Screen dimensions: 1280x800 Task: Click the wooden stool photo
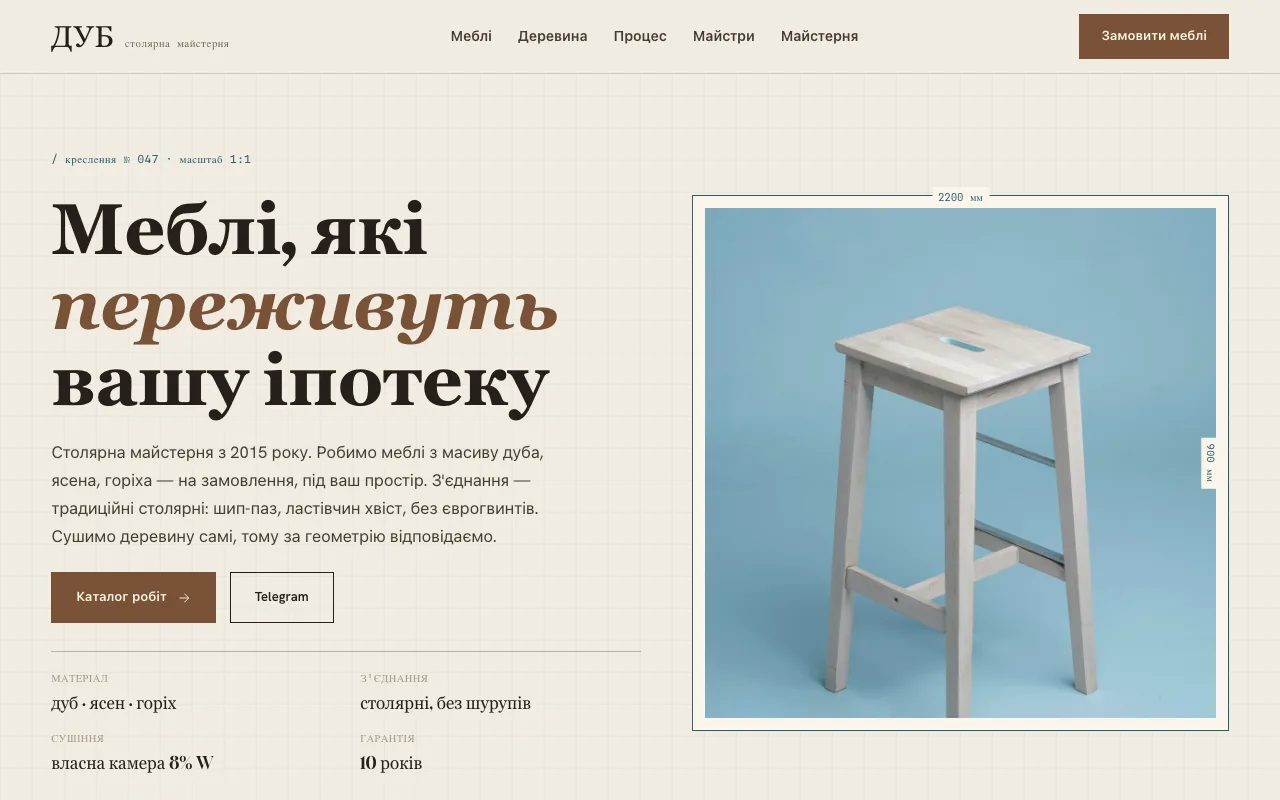coord(960,463)
